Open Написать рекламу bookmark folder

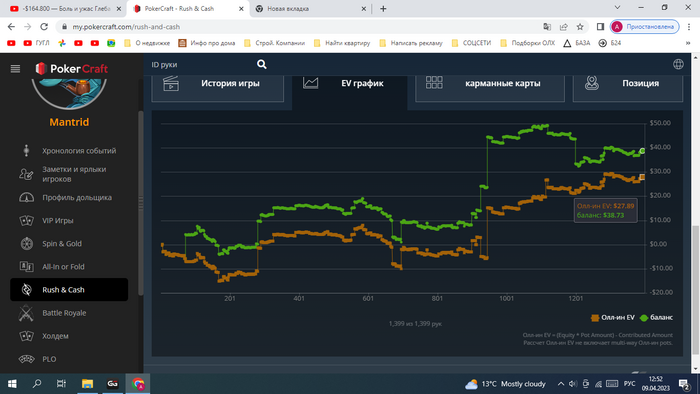411,43
